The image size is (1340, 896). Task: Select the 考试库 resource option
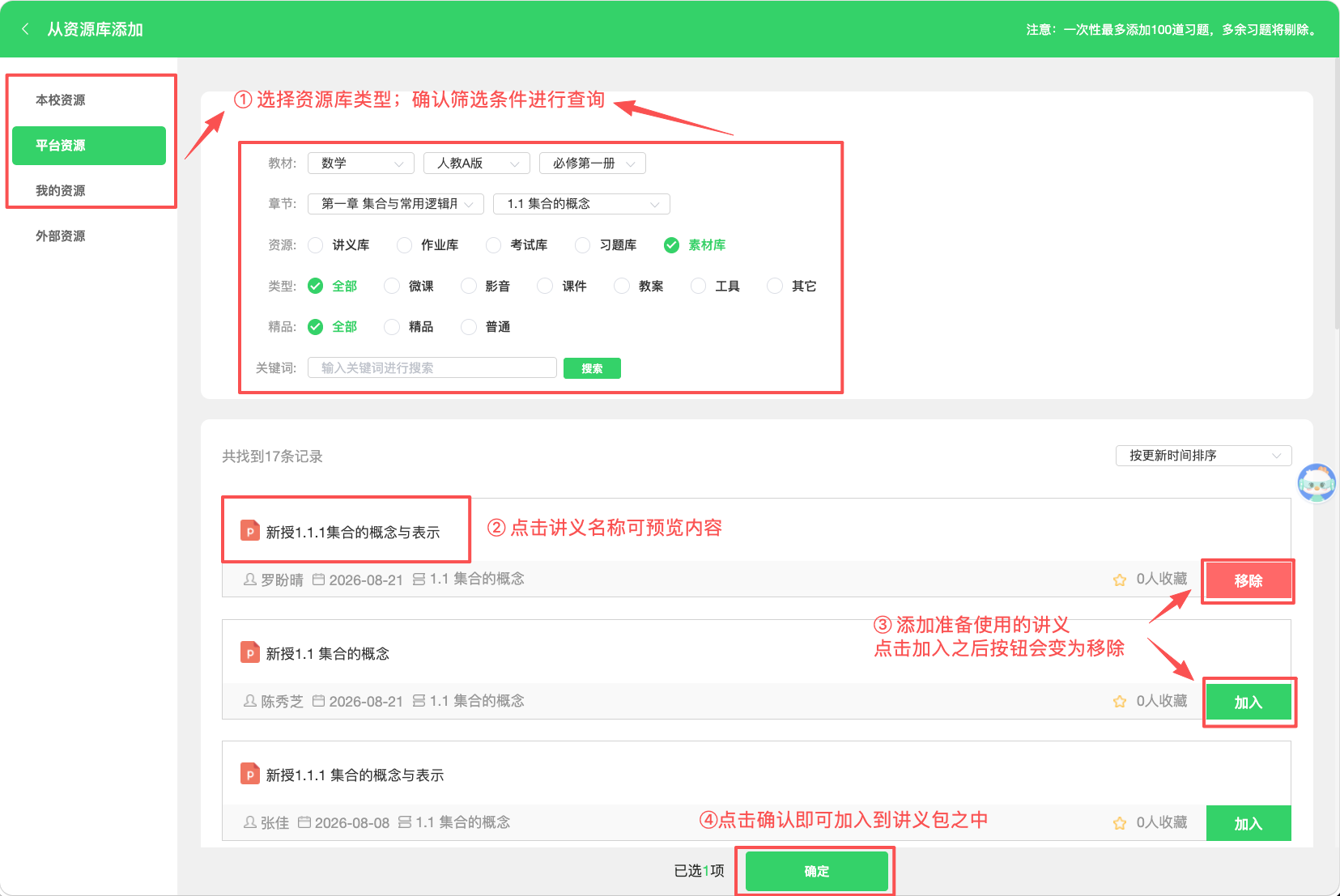point(517,244)
